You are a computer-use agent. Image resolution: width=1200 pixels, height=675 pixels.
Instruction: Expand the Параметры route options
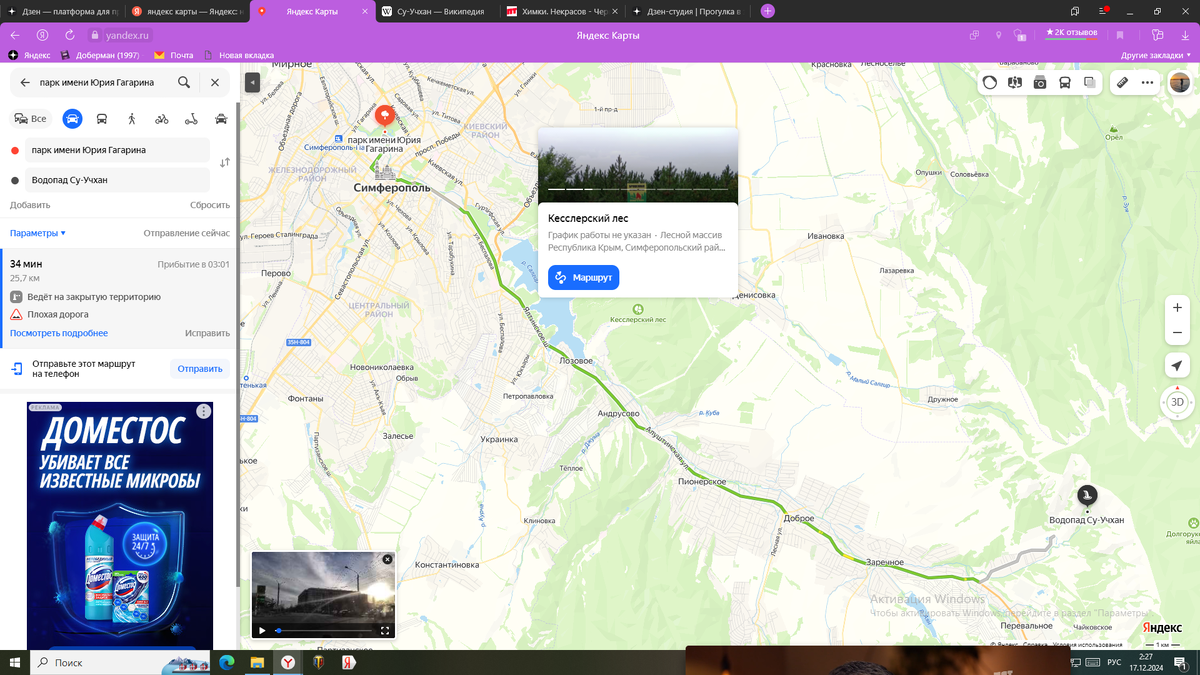pos(38,233)
